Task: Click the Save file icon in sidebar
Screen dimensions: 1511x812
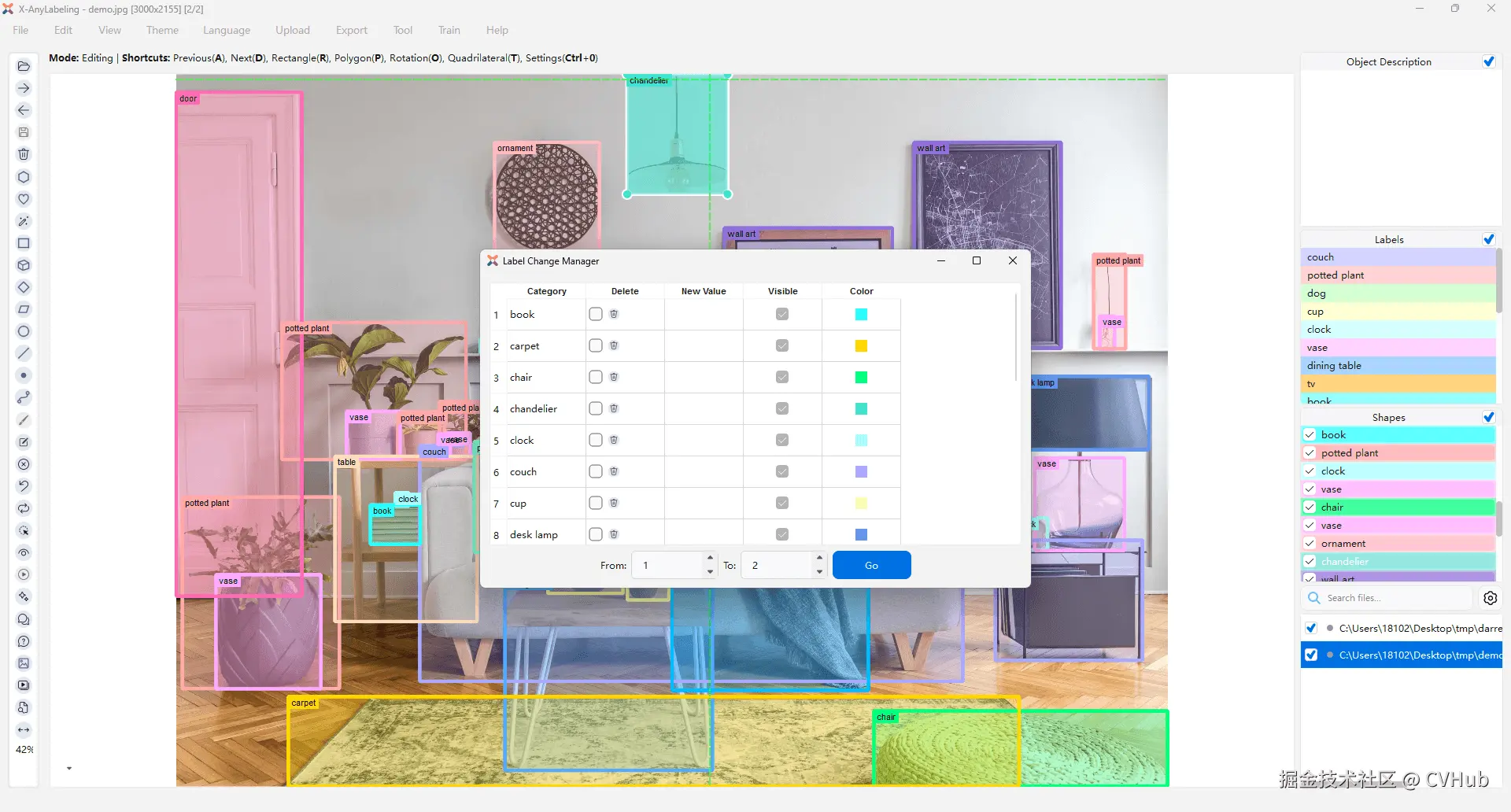Action: tap(24, 132)
